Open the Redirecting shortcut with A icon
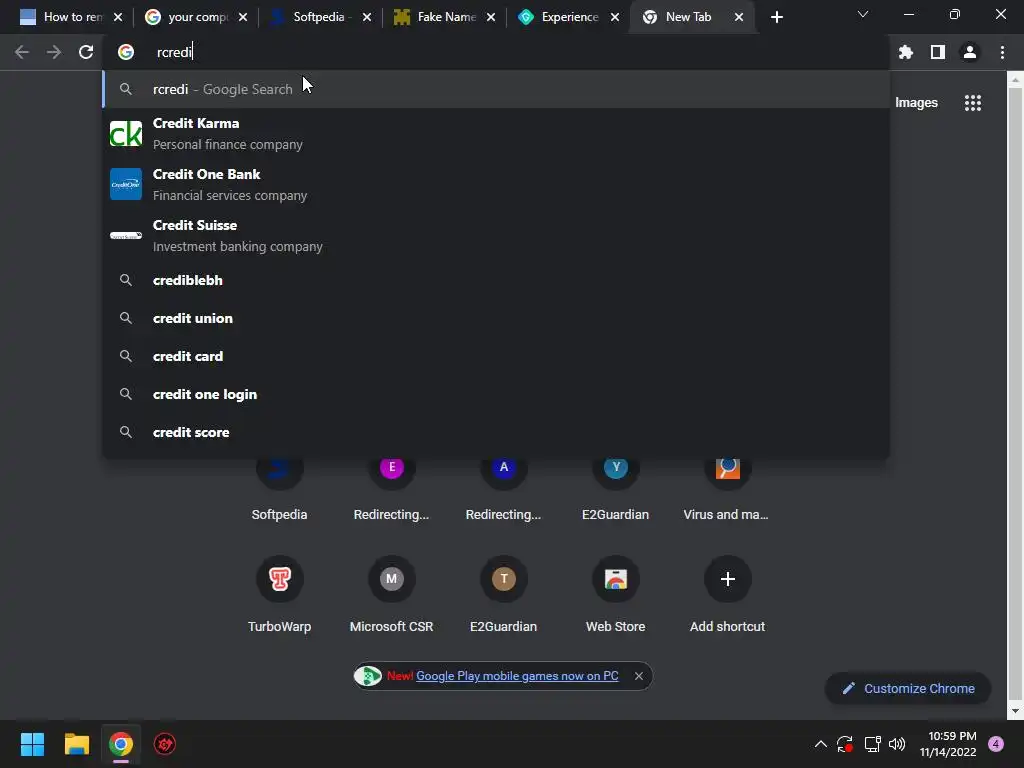 click(504, 487)
